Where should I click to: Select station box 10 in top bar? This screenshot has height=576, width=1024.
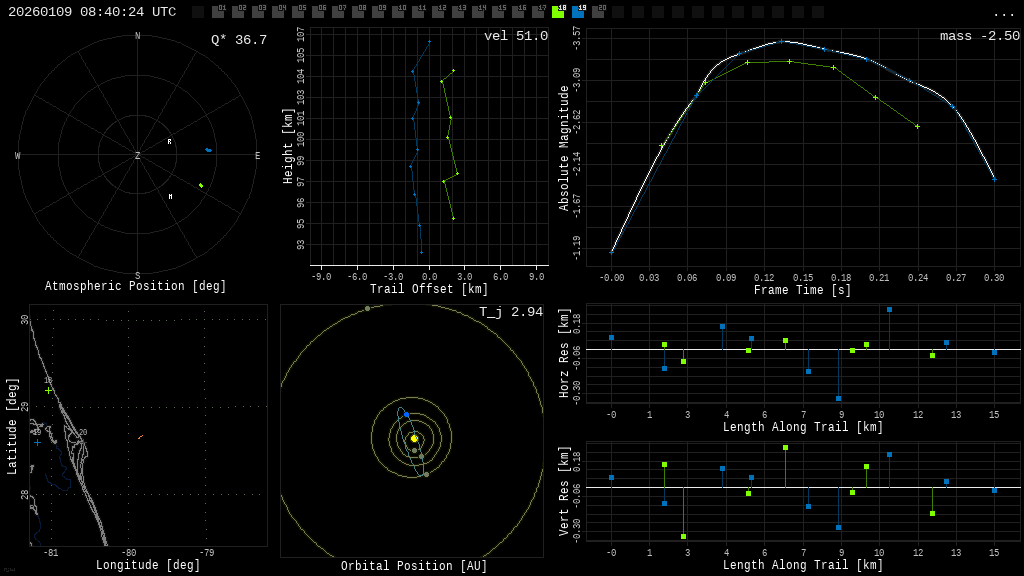pyautogui.click(x=398, y=12)
